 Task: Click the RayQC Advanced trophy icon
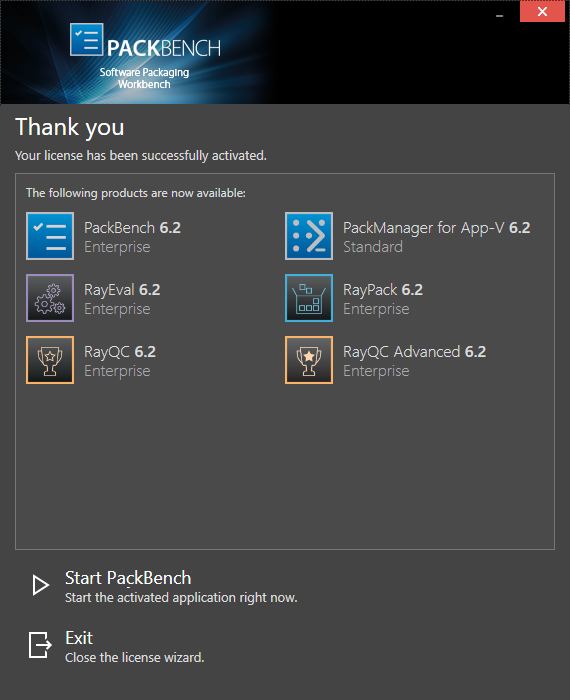click(x=309, y=360)
